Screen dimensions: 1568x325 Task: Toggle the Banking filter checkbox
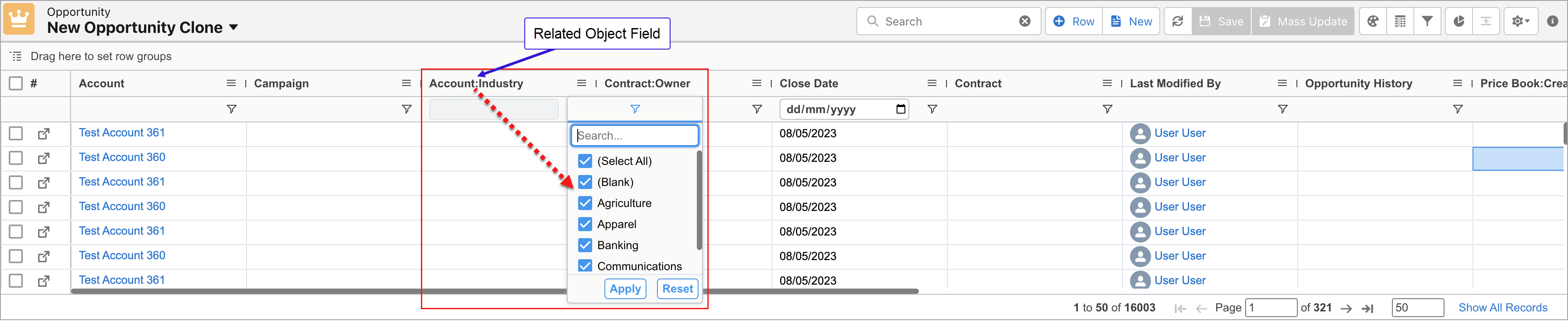(x=585, y=245)
